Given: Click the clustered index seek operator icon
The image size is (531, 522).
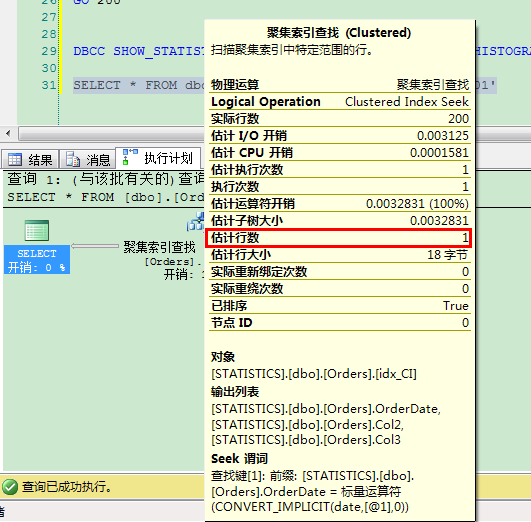Looking at the screenshot, I should pos(196,222).
